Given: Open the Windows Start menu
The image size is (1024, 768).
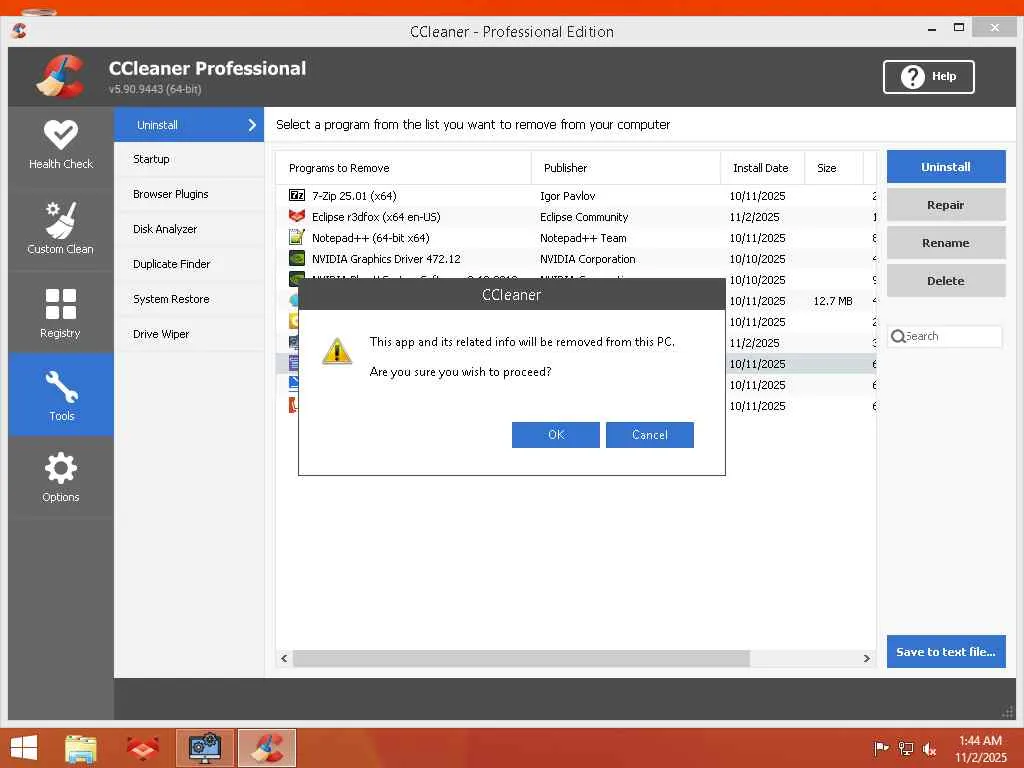Looking at the screenshot, I should 24,748.
